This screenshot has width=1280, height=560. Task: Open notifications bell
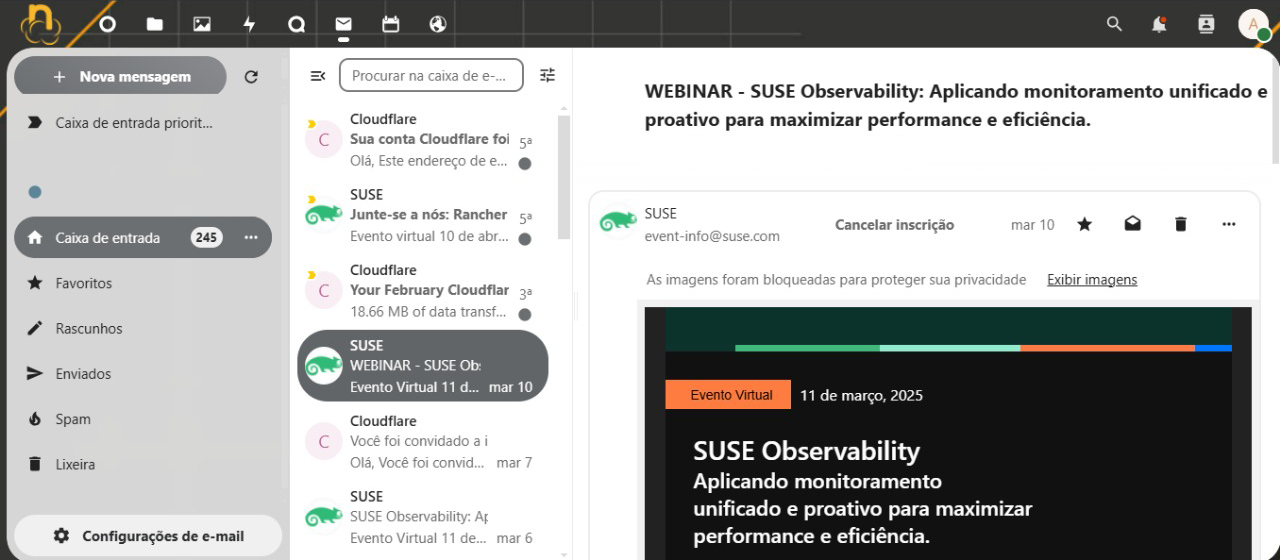click(1159, 24)
